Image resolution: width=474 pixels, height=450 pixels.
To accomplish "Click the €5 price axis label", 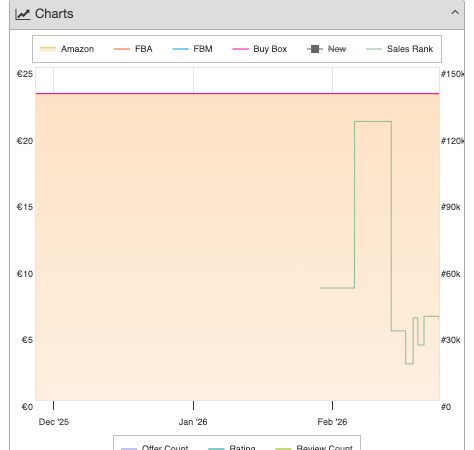I will click(x=27, y=340).
